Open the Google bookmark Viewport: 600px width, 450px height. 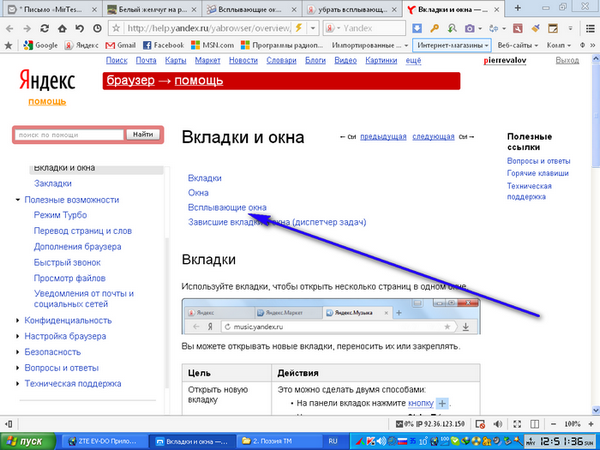pos(41,46)
